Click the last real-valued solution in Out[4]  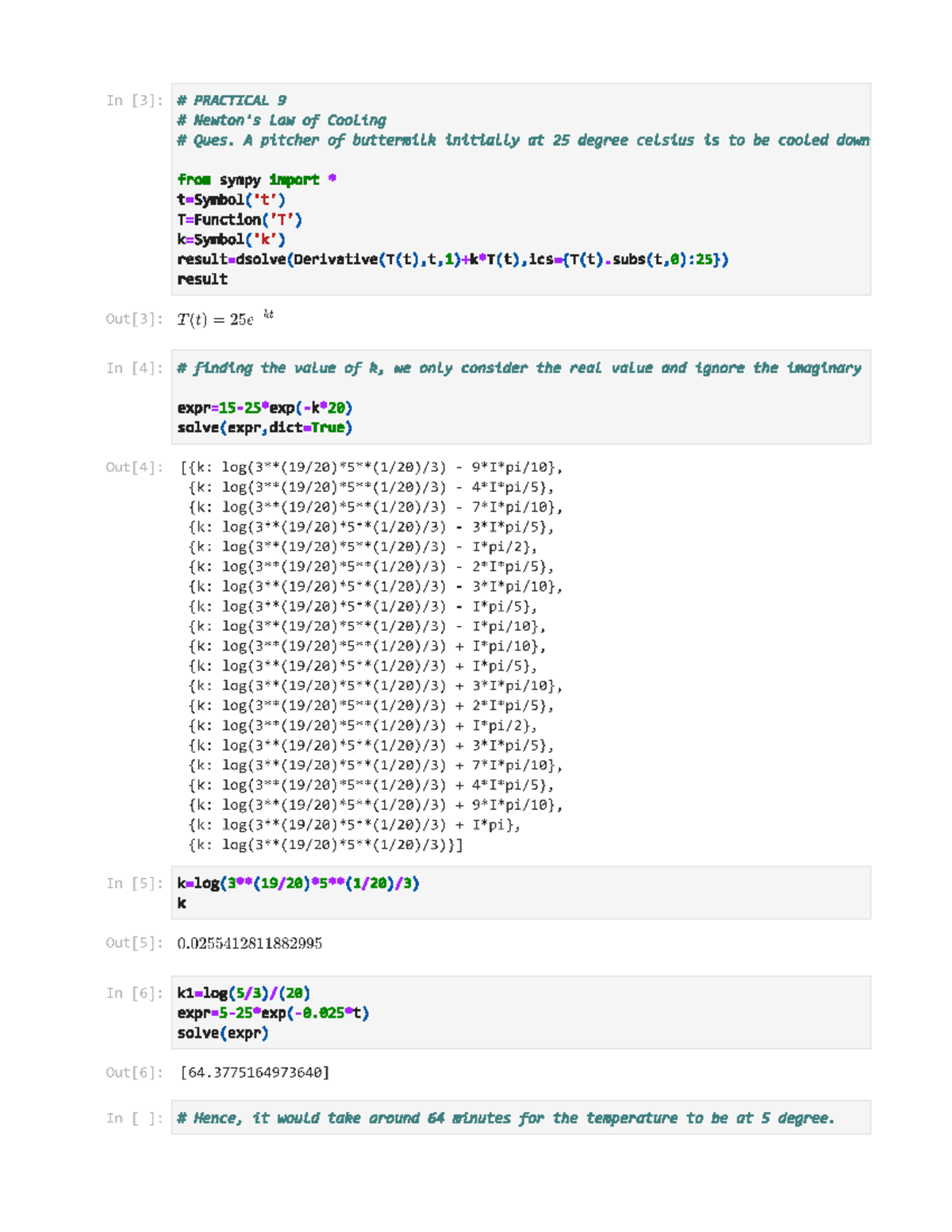click(x=325, y=845)
